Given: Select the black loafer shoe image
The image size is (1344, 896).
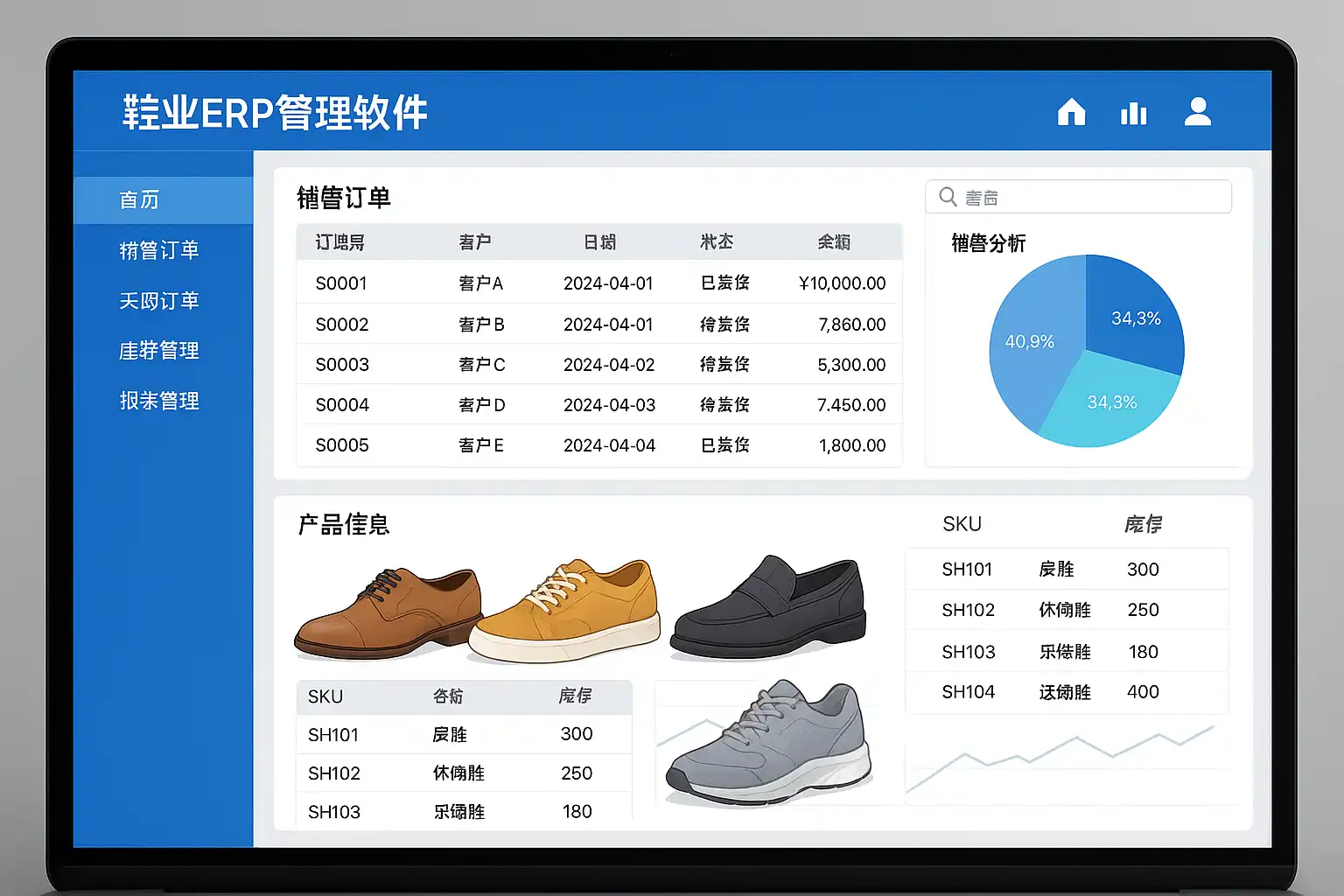Looking at the screenshot, I should (x=768, y=607).
